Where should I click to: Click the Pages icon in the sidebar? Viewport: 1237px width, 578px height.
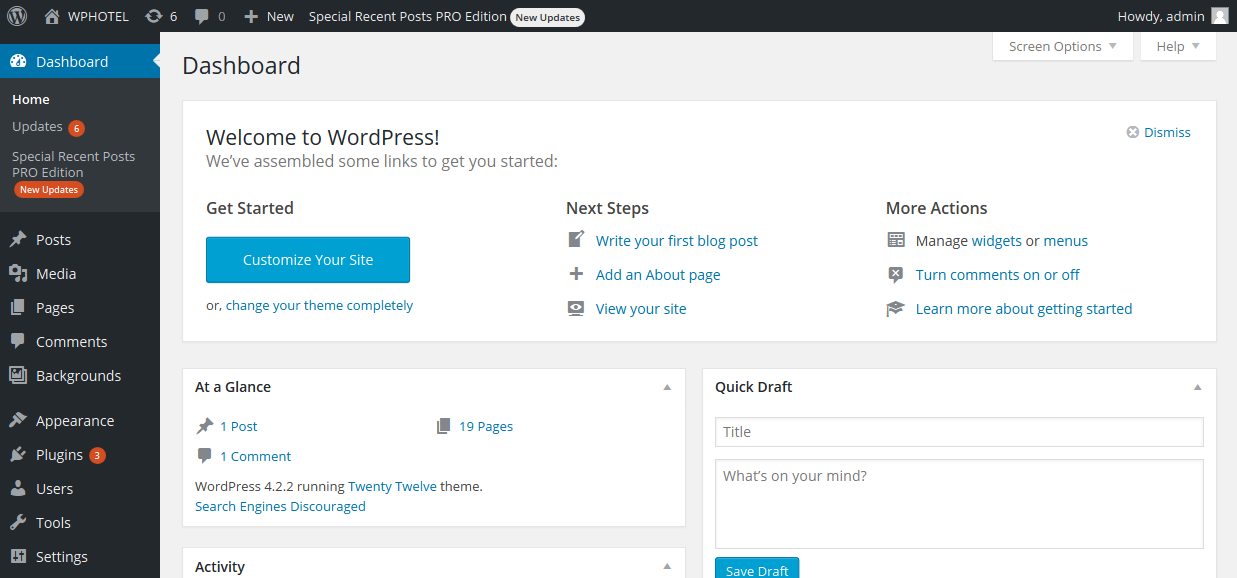point(18,308)
